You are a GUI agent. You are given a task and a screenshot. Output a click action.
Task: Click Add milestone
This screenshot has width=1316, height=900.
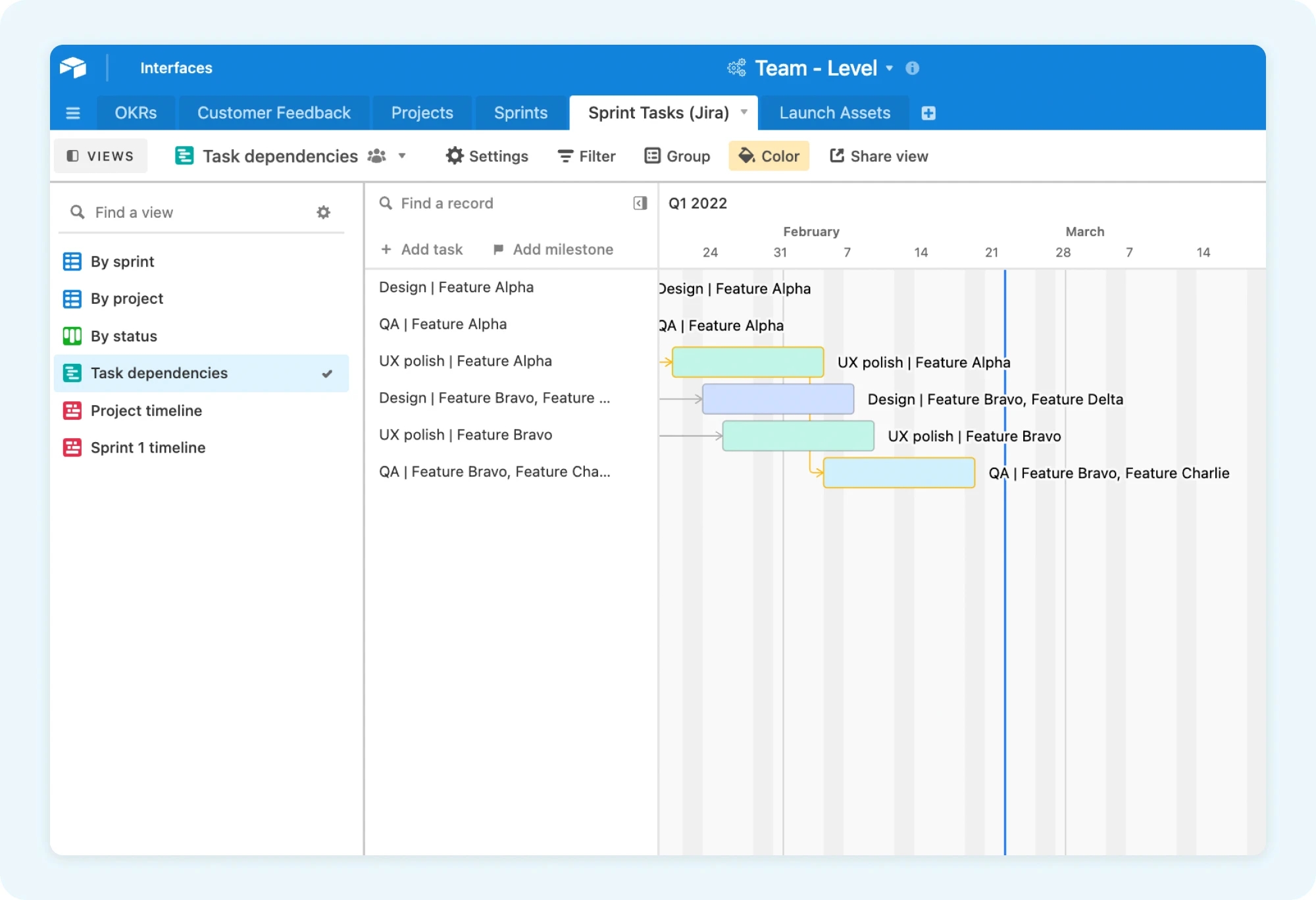coord(553,249)
